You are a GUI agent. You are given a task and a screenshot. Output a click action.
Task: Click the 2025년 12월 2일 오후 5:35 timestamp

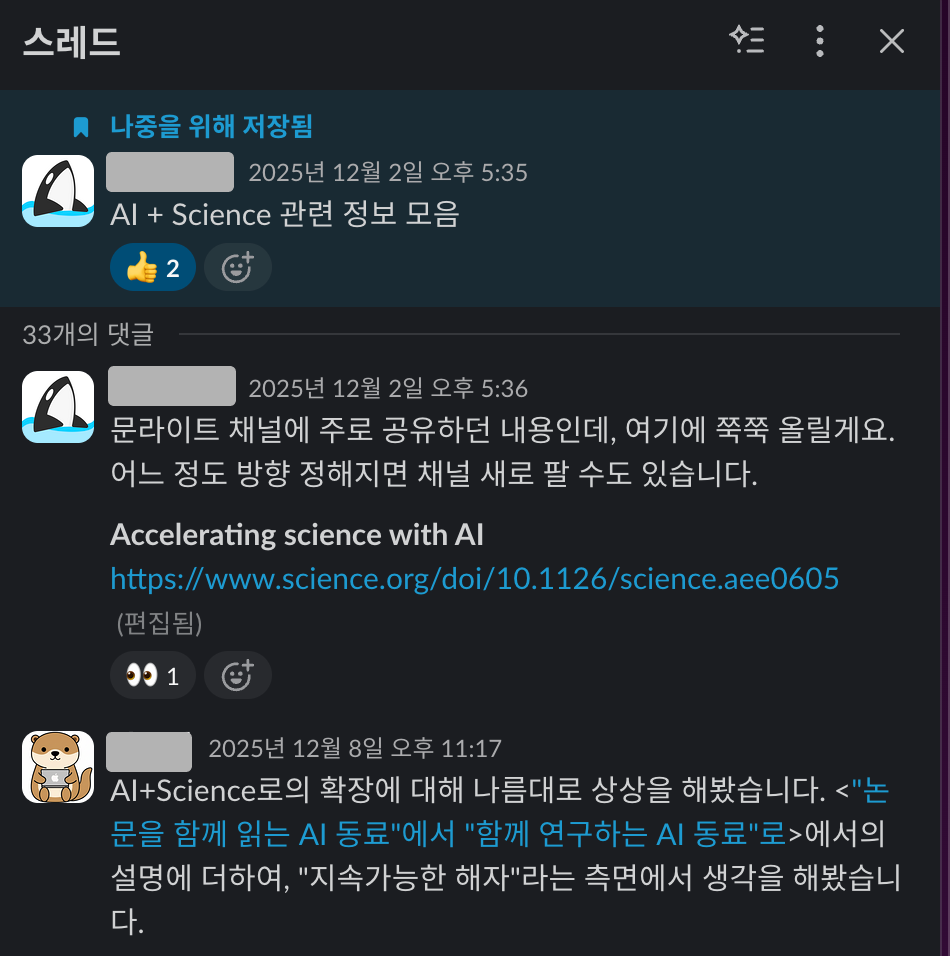pos(388,173)
